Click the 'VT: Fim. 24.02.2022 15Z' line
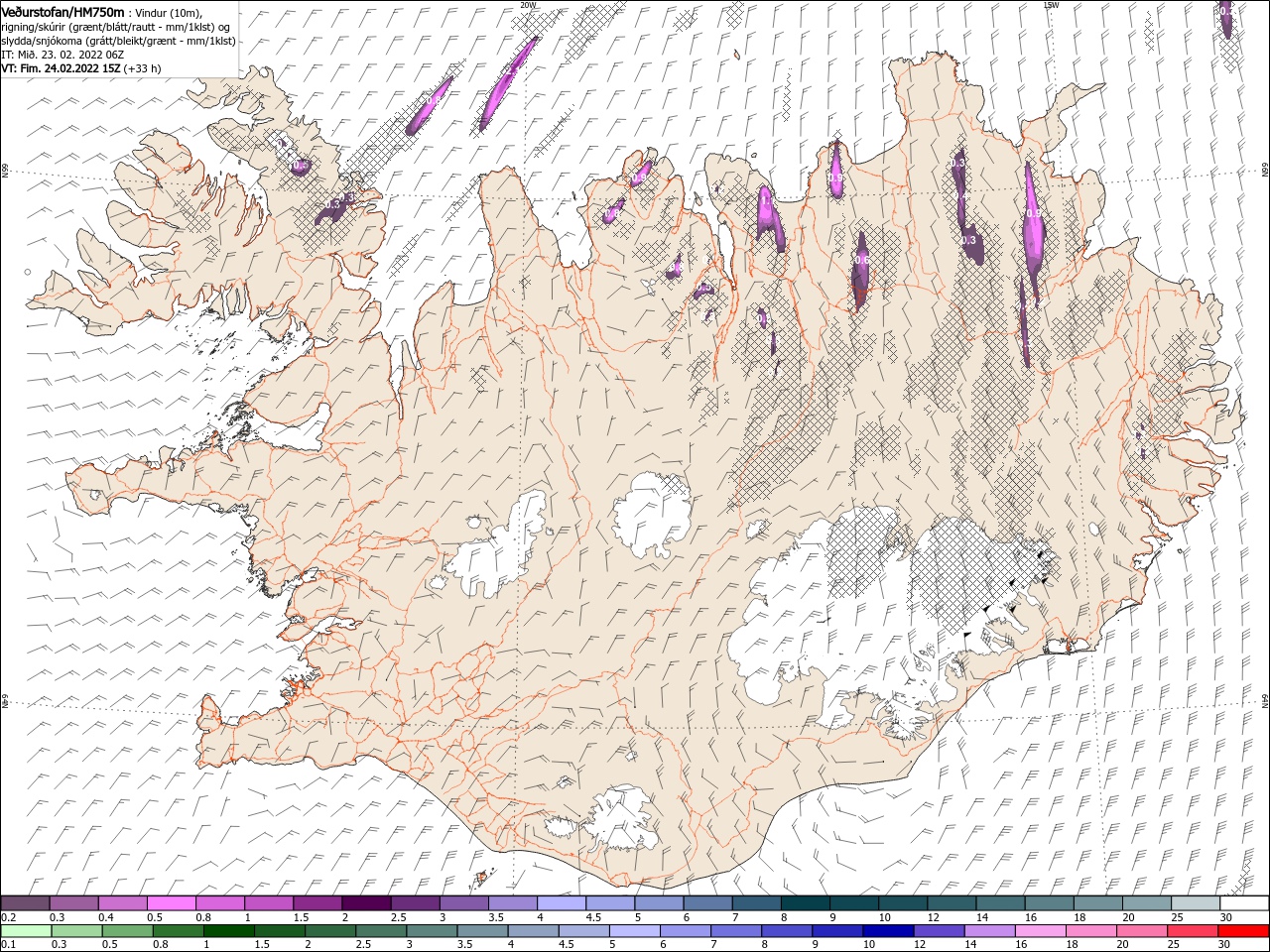 pos(62,68)
